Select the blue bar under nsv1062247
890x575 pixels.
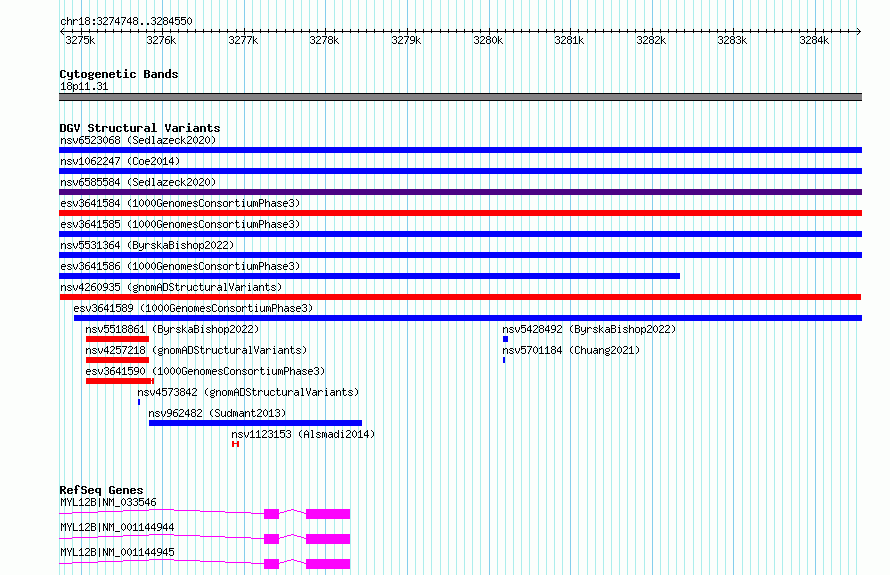tap(460, 171)
